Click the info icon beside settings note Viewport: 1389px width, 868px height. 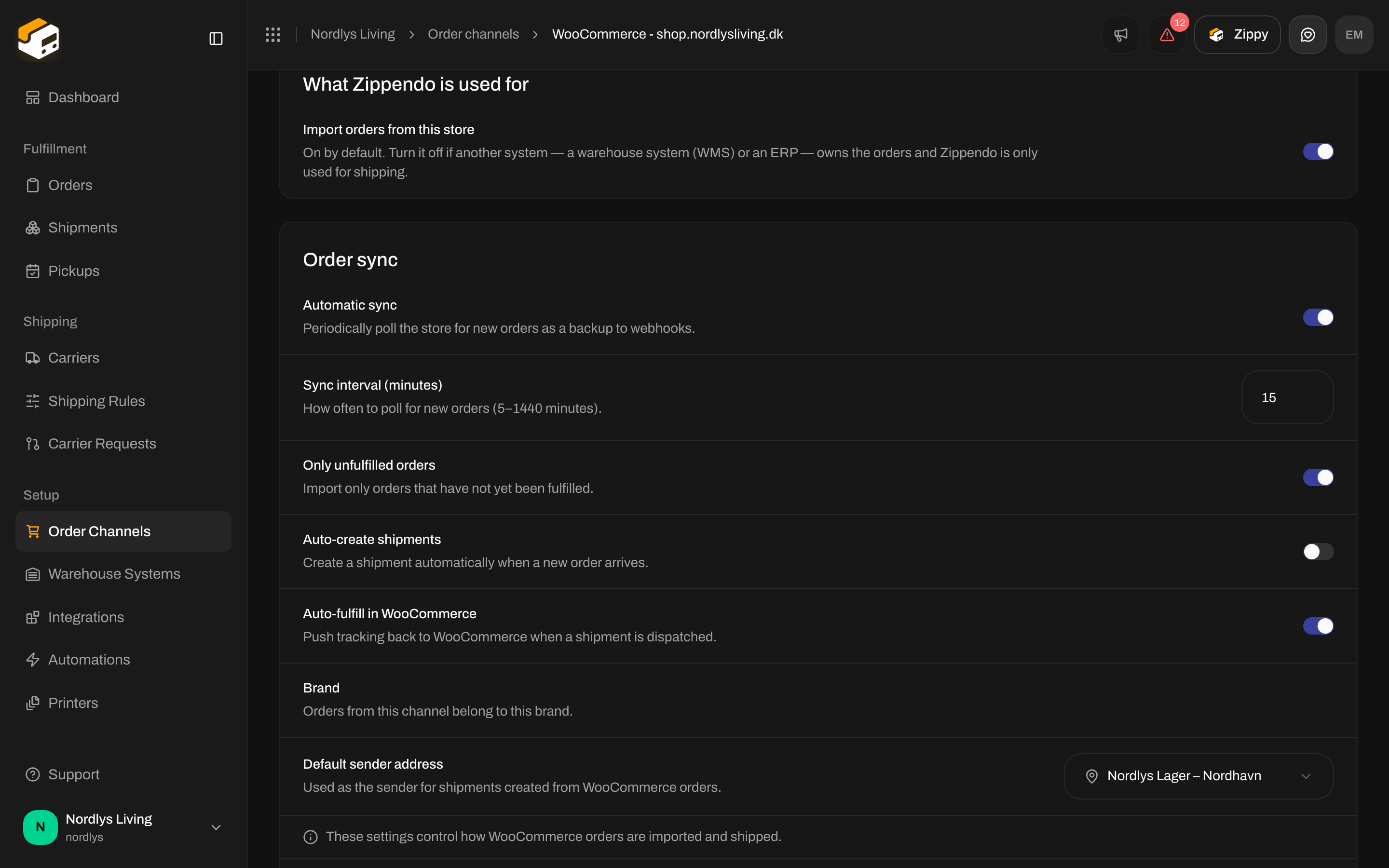(x=311, y=837)
